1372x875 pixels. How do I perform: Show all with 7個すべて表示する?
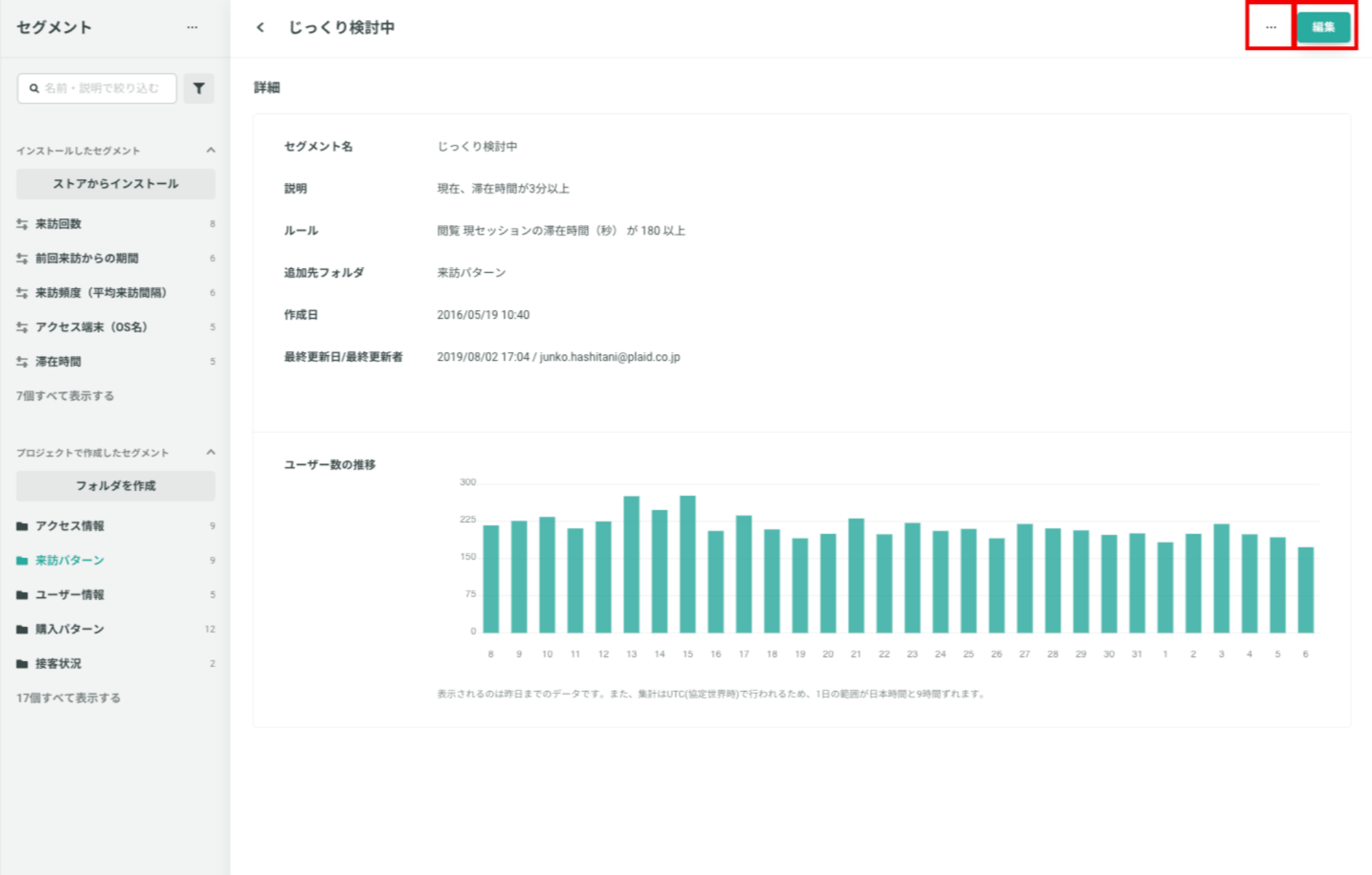click(x=65, y=396)
